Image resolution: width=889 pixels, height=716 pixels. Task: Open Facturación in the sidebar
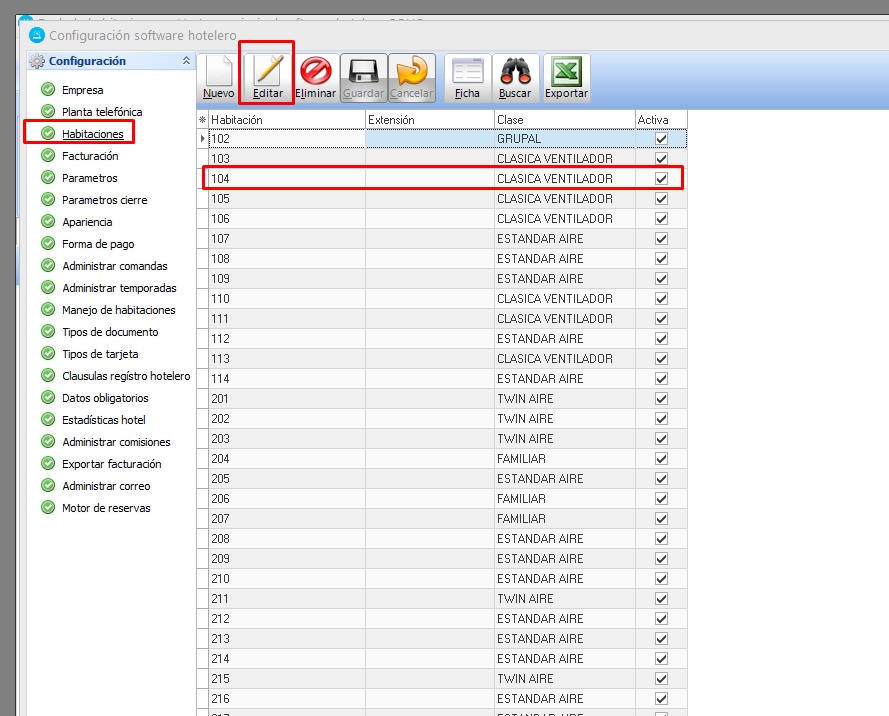click(x=90, y=156)
